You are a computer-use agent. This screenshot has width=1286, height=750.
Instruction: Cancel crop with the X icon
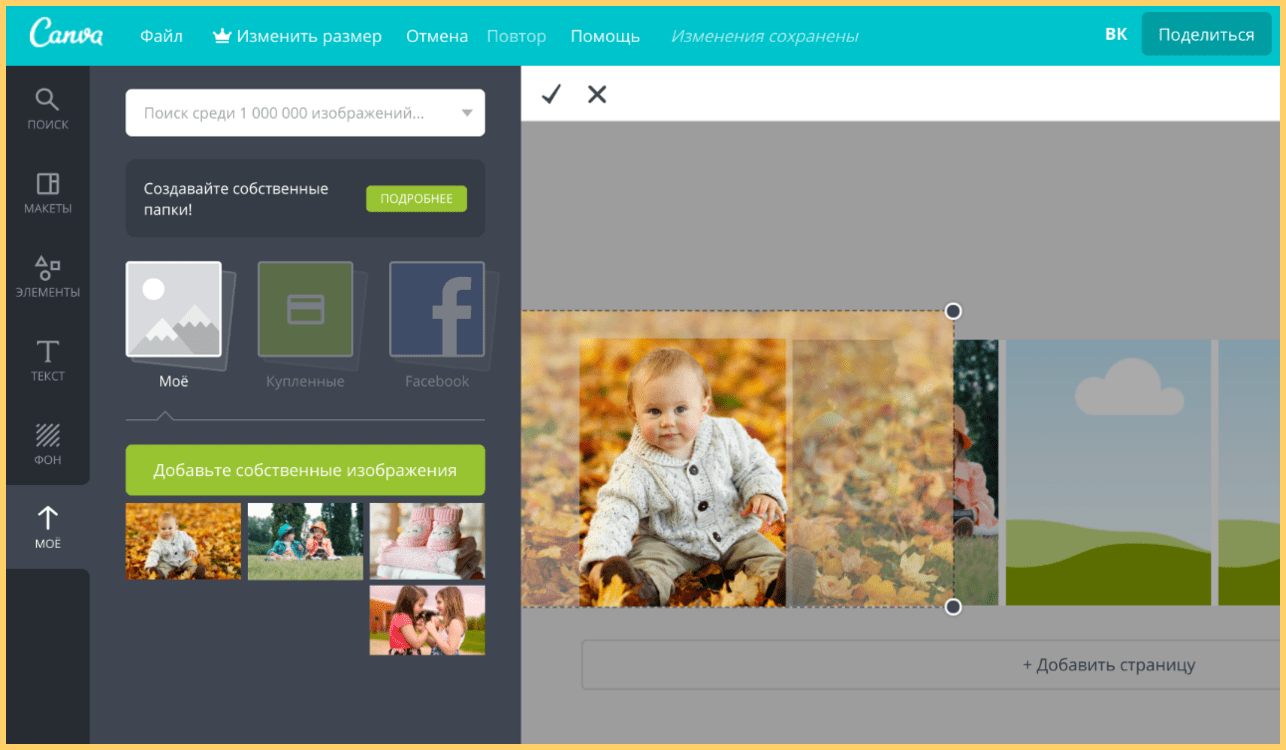(x=597, y=94)
